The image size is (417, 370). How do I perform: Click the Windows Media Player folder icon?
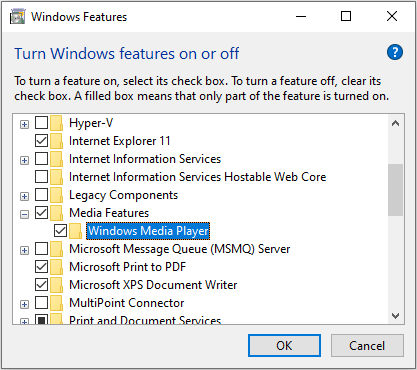pos(75,231)
